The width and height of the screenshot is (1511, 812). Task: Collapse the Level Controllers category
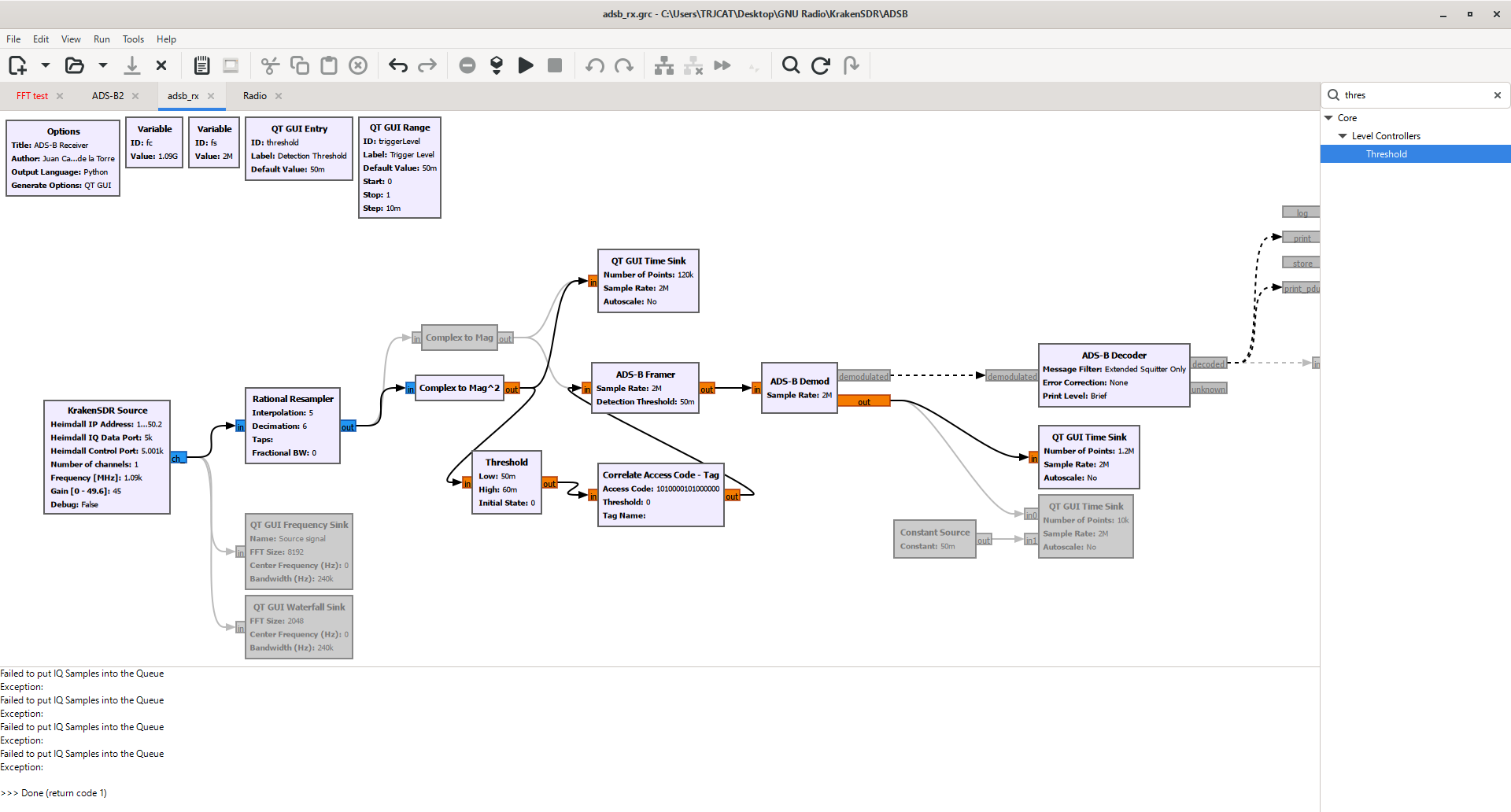coord(1343,136)
